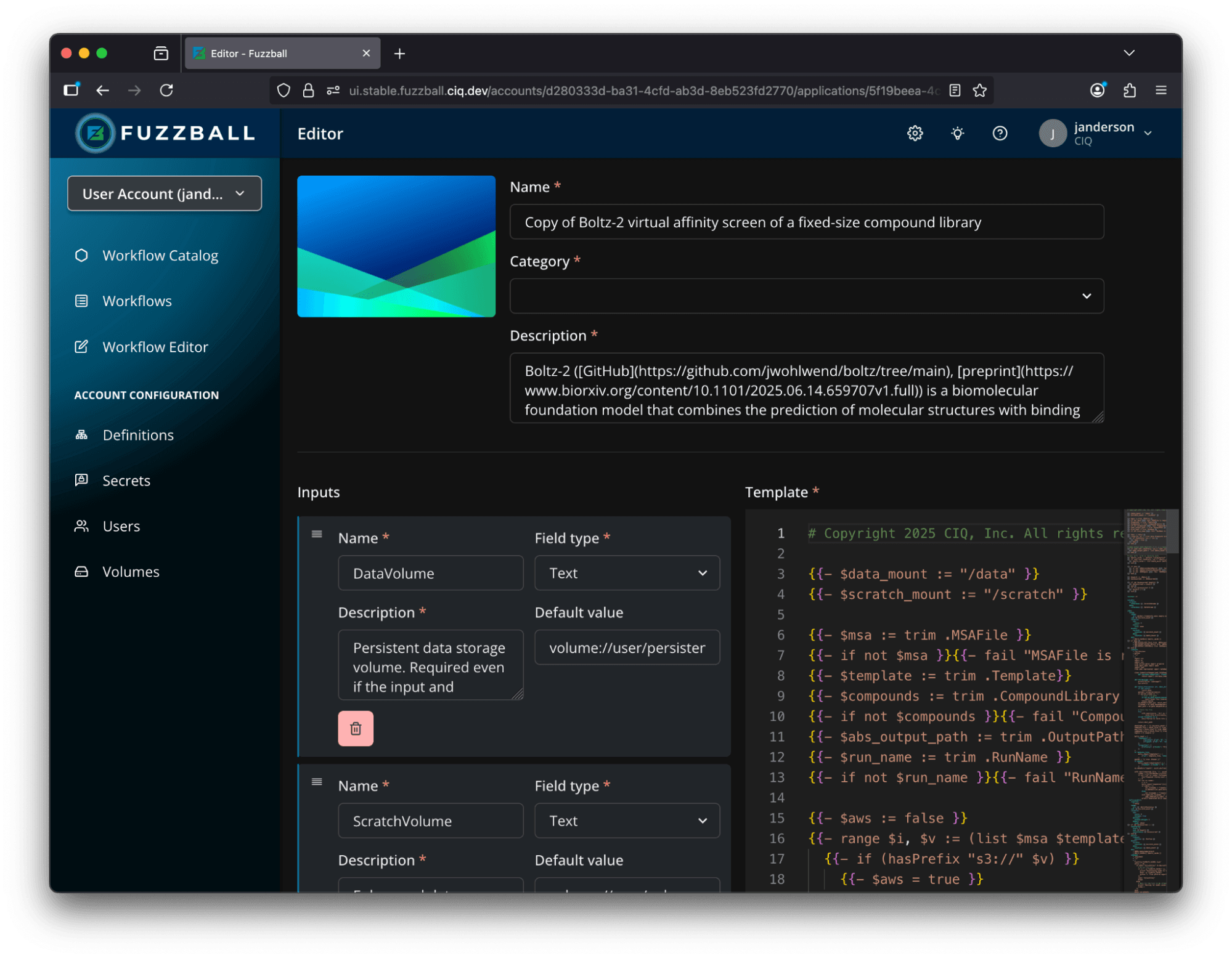The height and width of the screenshot is (958, 1232).
Task: Click the Workflow Catalog hexagon icon
Action: (81, 255)
